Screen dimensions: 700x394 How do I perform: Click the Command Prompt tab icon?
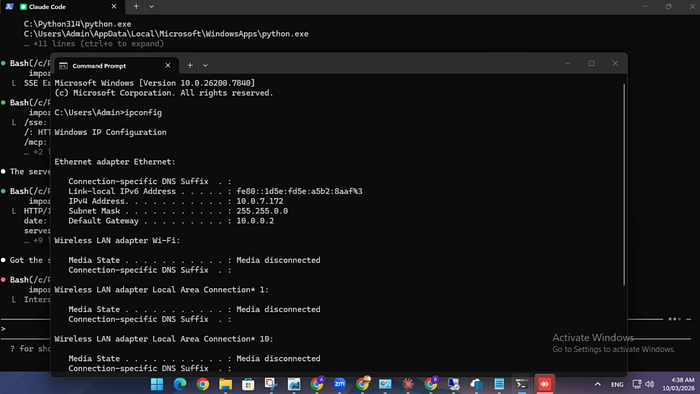[x=63, y=66]
